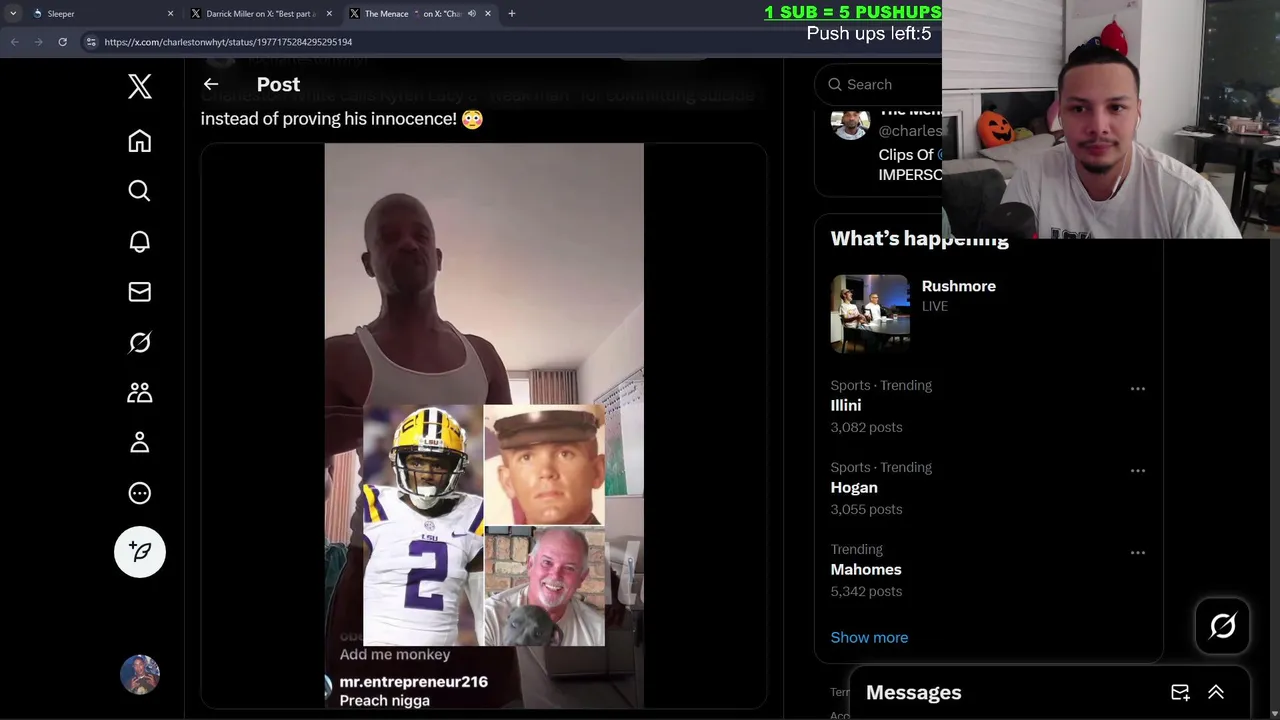Click the compose Post feather button
The image size is (1280, 720).
(x=140, y=552)
